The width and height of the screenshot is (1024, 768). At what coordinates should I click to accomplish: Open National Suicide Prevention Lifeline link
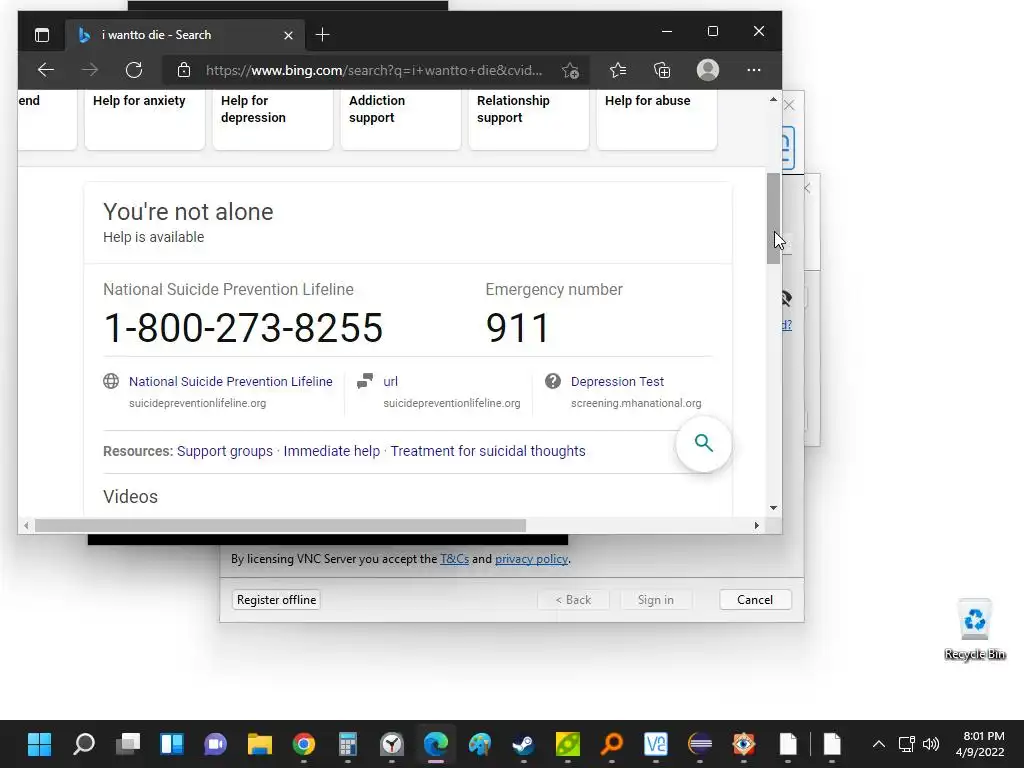tap(231, 381)
